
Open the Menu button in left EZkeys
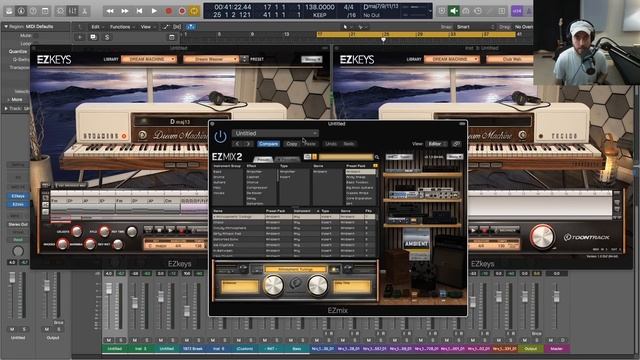[311, 59]
